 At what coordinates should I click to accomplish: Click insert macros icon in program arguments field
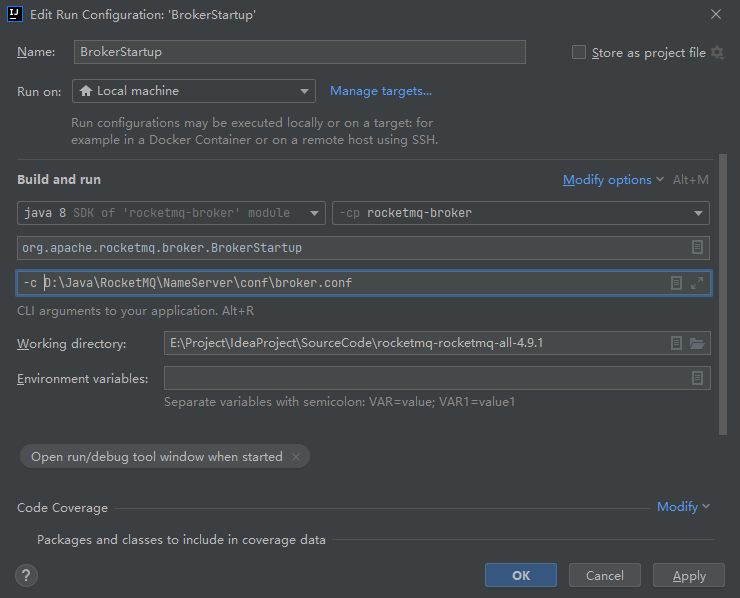point(676,283)
